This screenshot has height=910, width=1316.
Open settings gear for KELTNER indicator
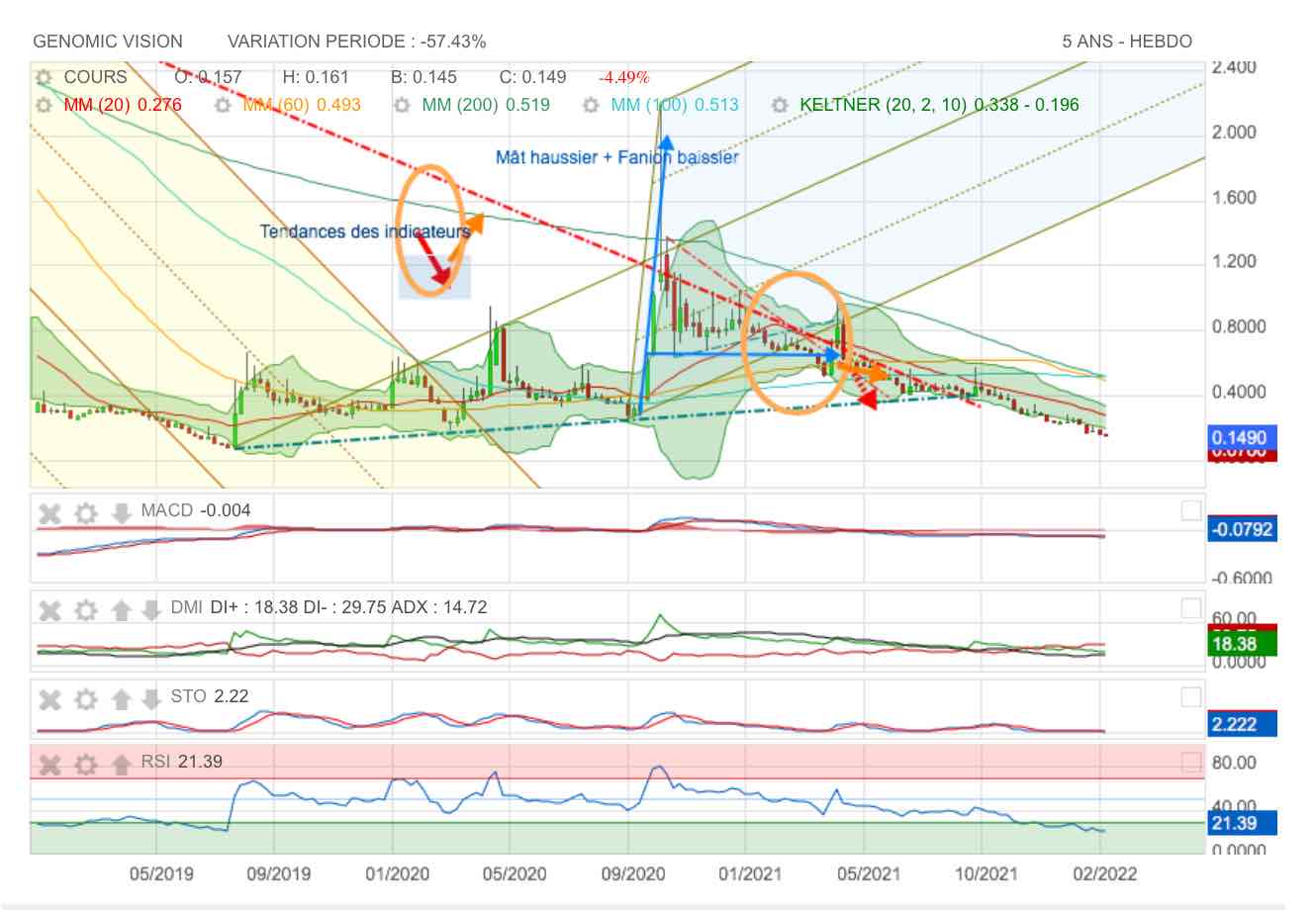[x=780, y=105]
